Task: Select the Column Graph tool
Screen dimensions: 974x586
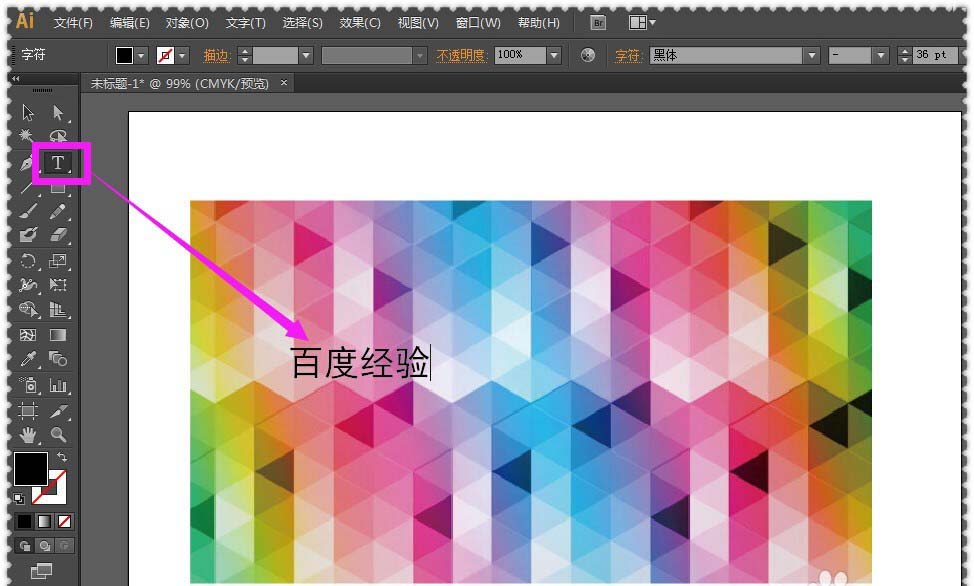Action: 58,385
